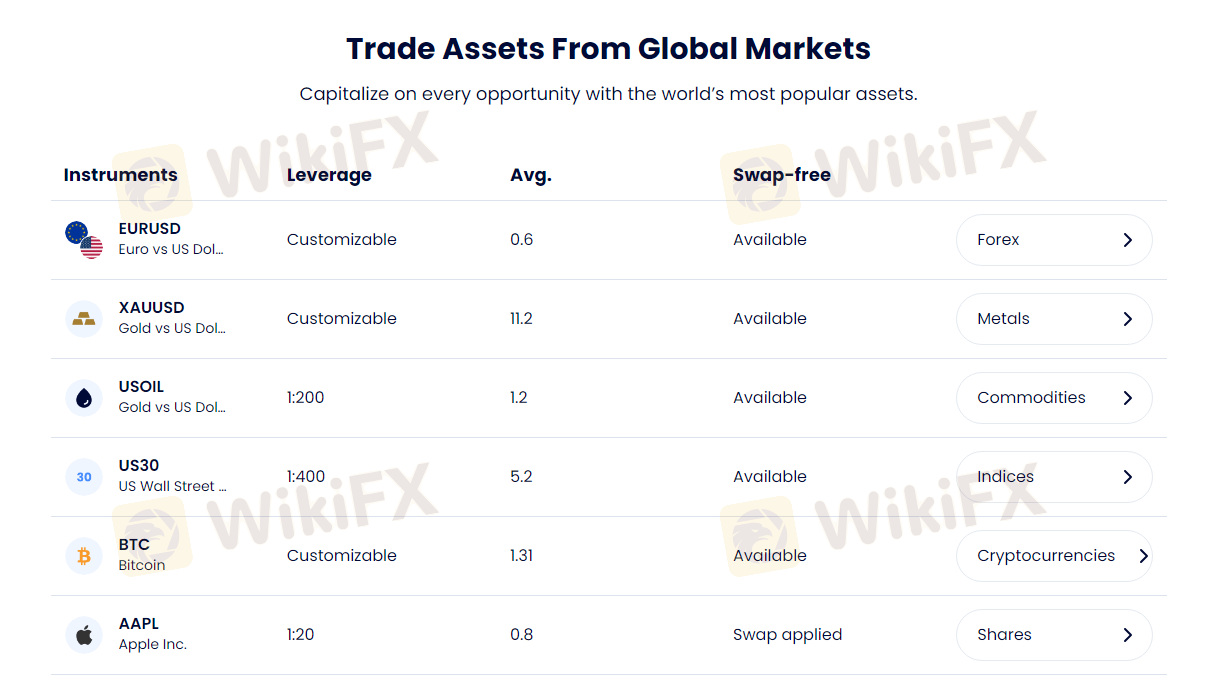Image resolution: width=1206 pixels, height=683 pixels.
Task: Select the EURUSD instrument name
Action: pos(150,229)
